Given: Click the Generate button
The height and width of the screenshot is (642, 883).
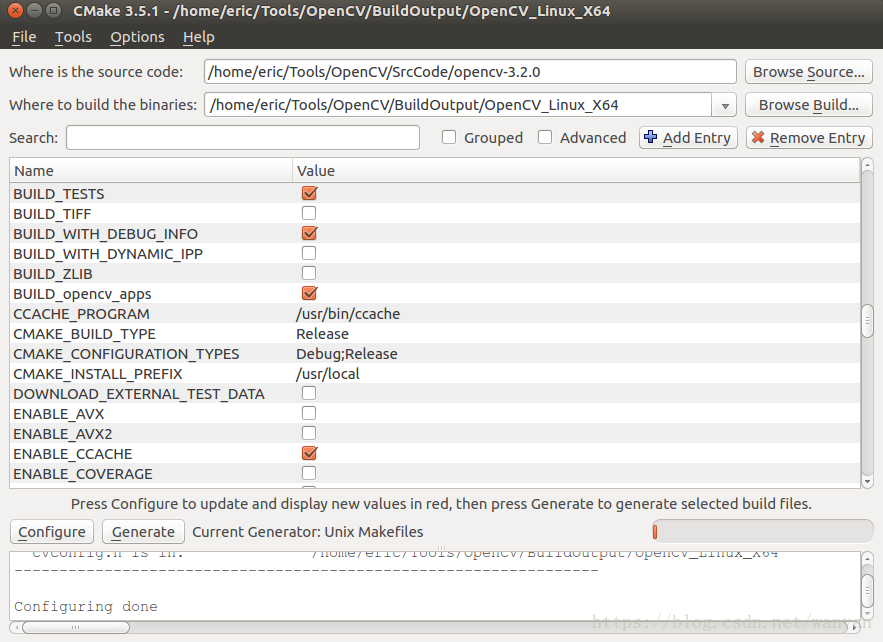Looking at the screenshot, I should (143, 532).
